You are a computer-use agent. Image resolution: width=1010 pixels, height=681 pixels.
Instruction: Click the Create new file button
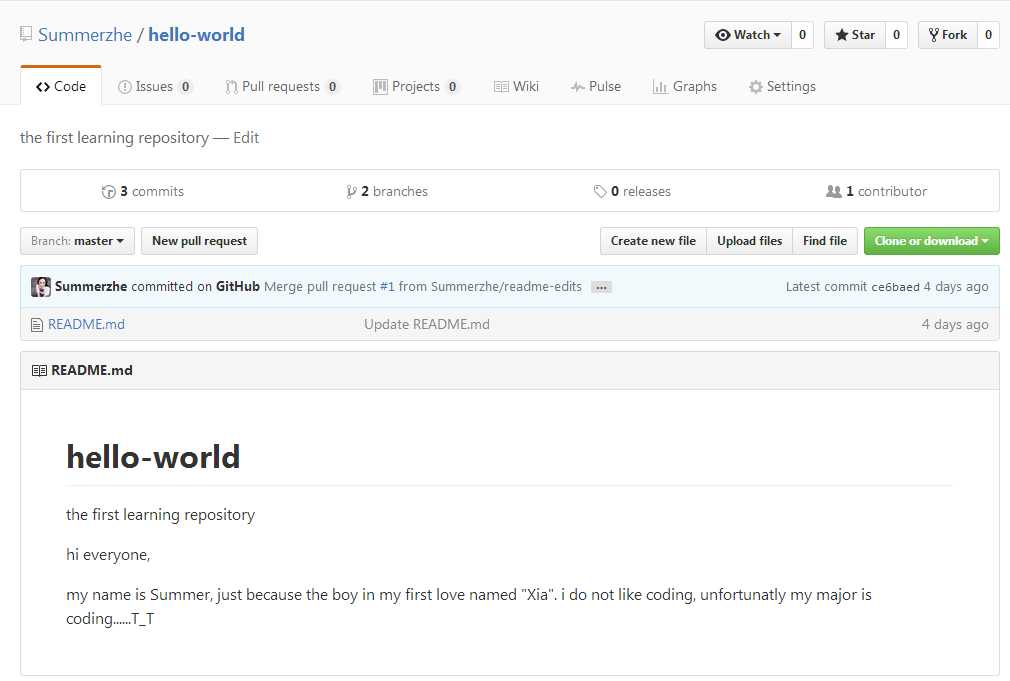(653, 241)
